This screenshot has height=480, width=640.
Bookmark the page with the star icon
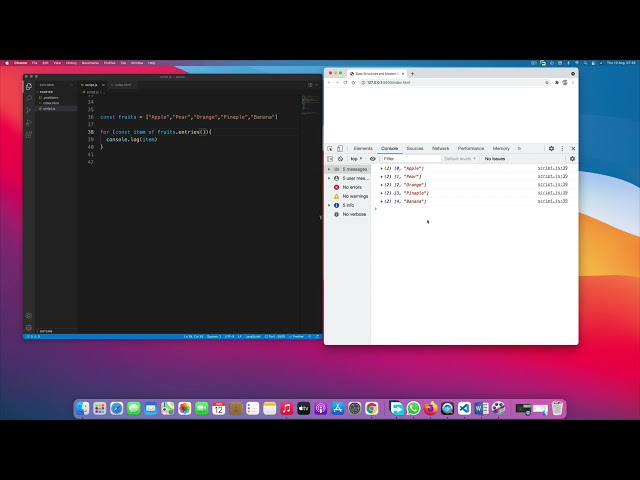[547, 82]
